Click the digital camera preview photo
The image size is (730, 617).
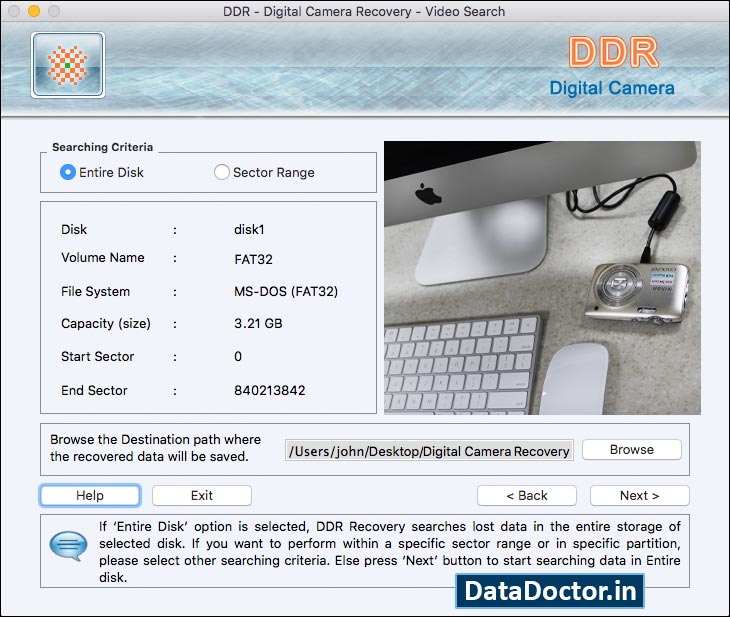[x=542, y=277]
